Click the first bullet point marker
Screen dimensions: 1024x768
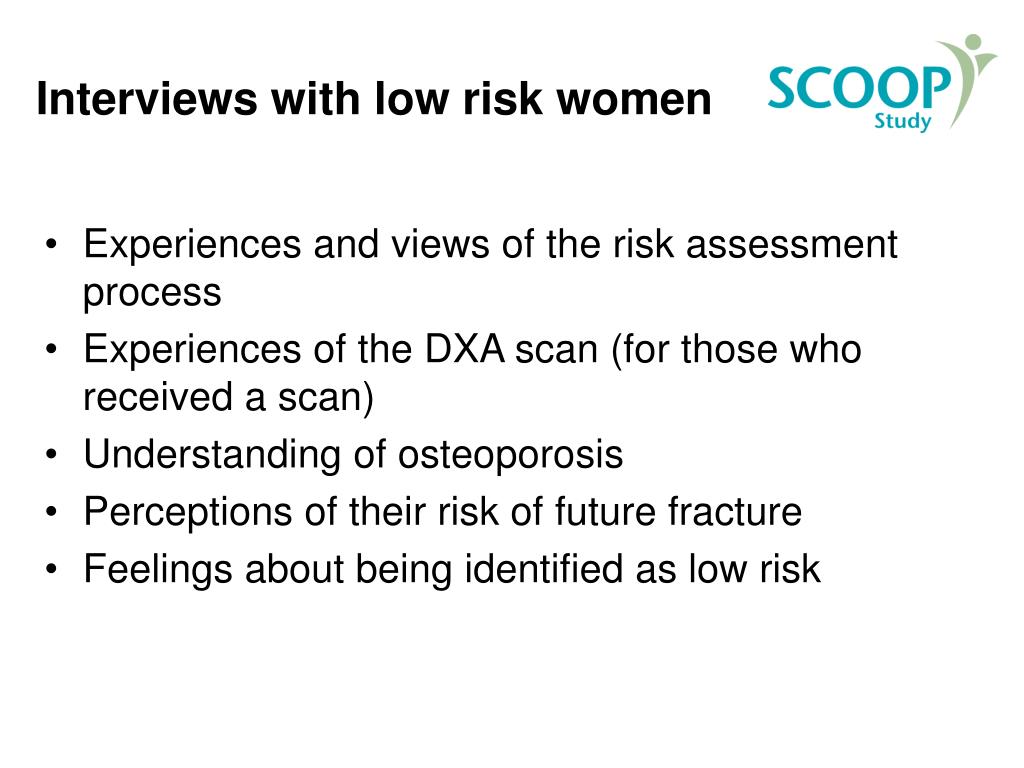52,245
